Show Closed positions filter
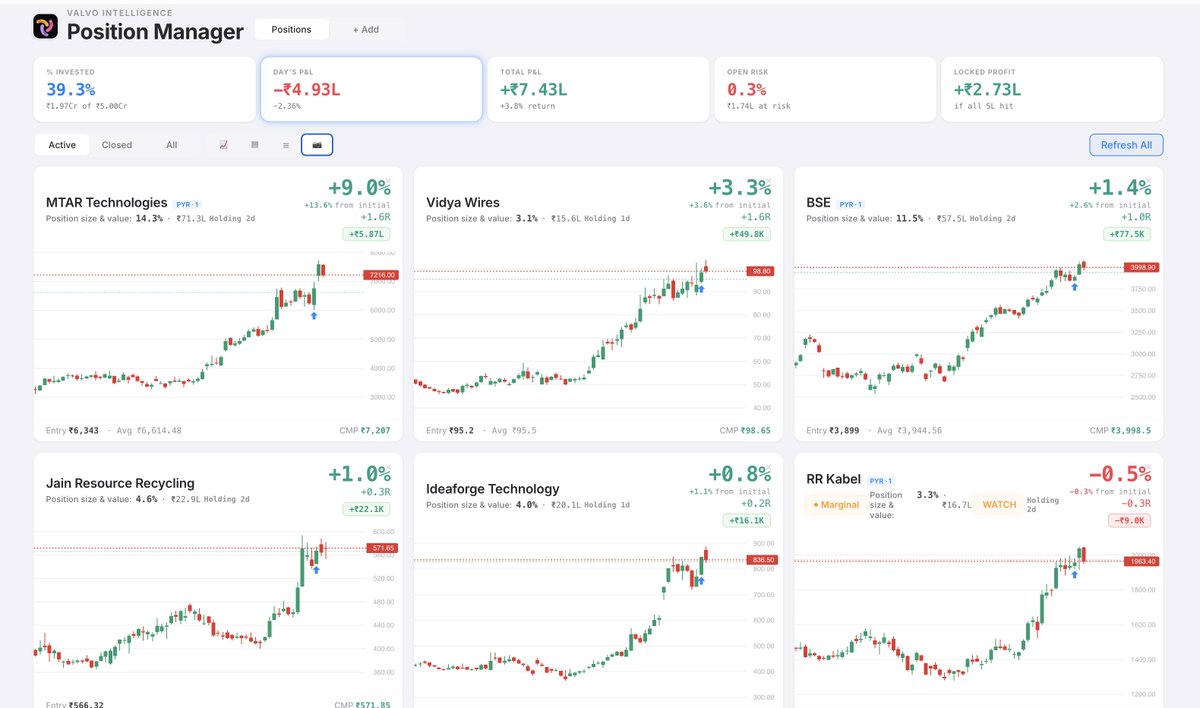Image resolution: width=1200 pixels, height=708 pixels. click(117, 145)
